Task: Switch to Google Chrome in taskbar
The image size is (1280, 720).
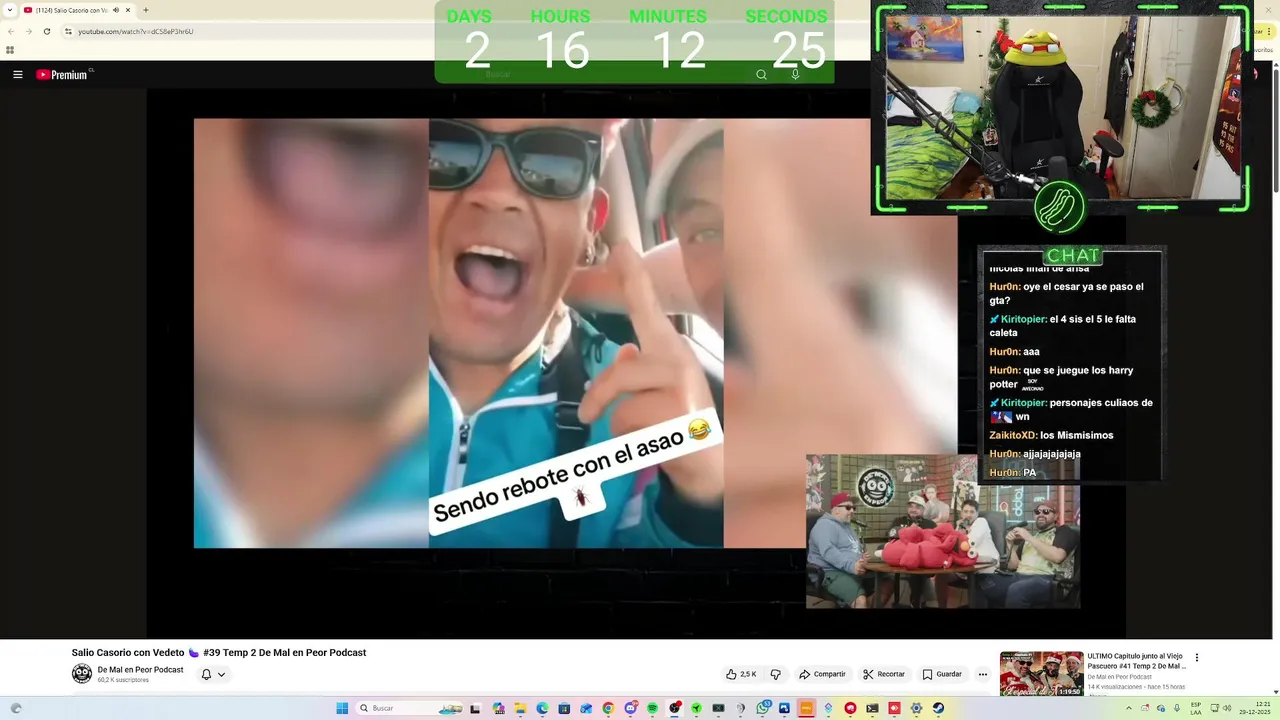Action: tap(608, 708)
